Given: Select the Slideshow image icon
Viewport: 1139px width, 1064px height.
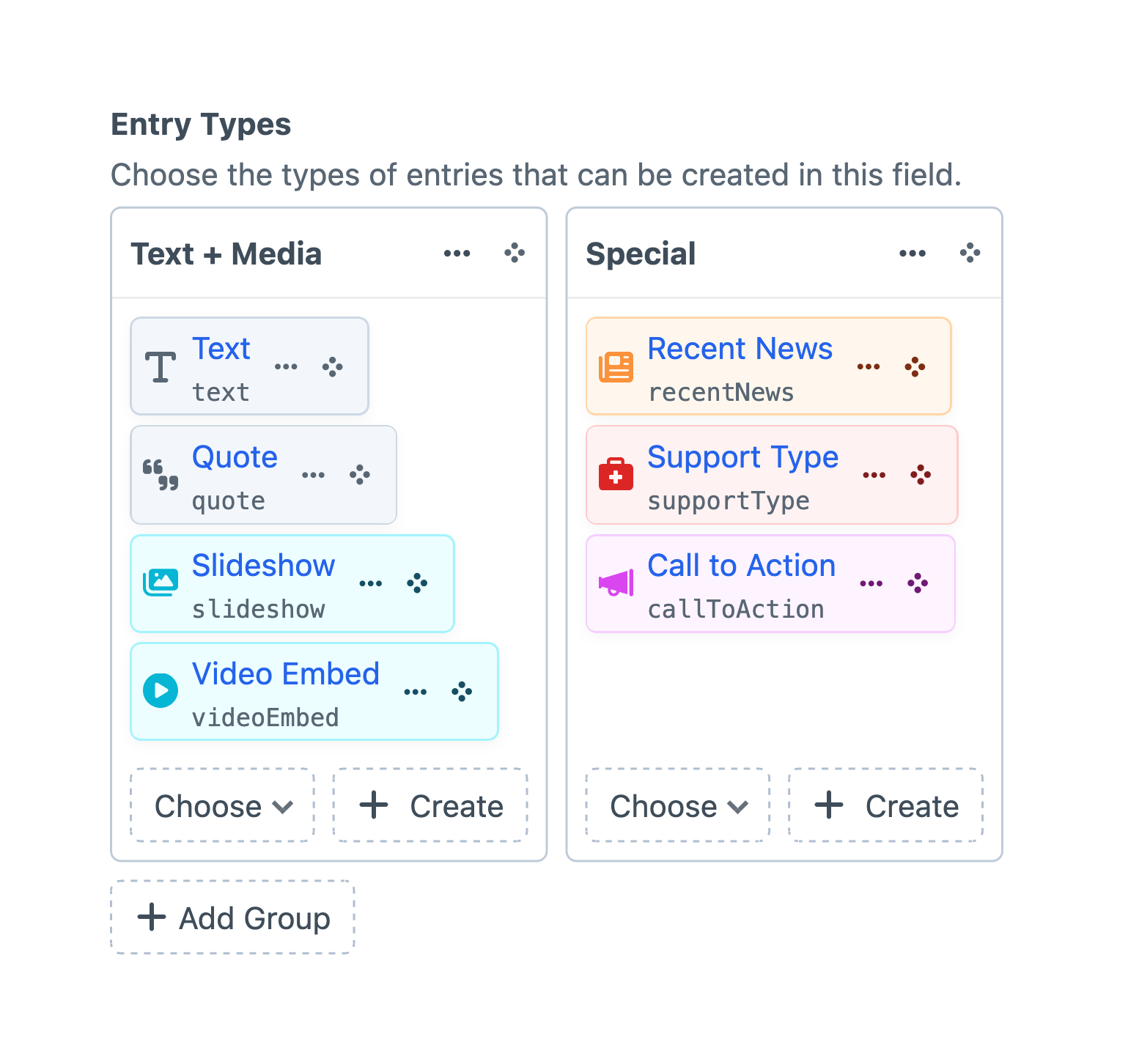Looking at the screenshot, I should coord(161,582).
